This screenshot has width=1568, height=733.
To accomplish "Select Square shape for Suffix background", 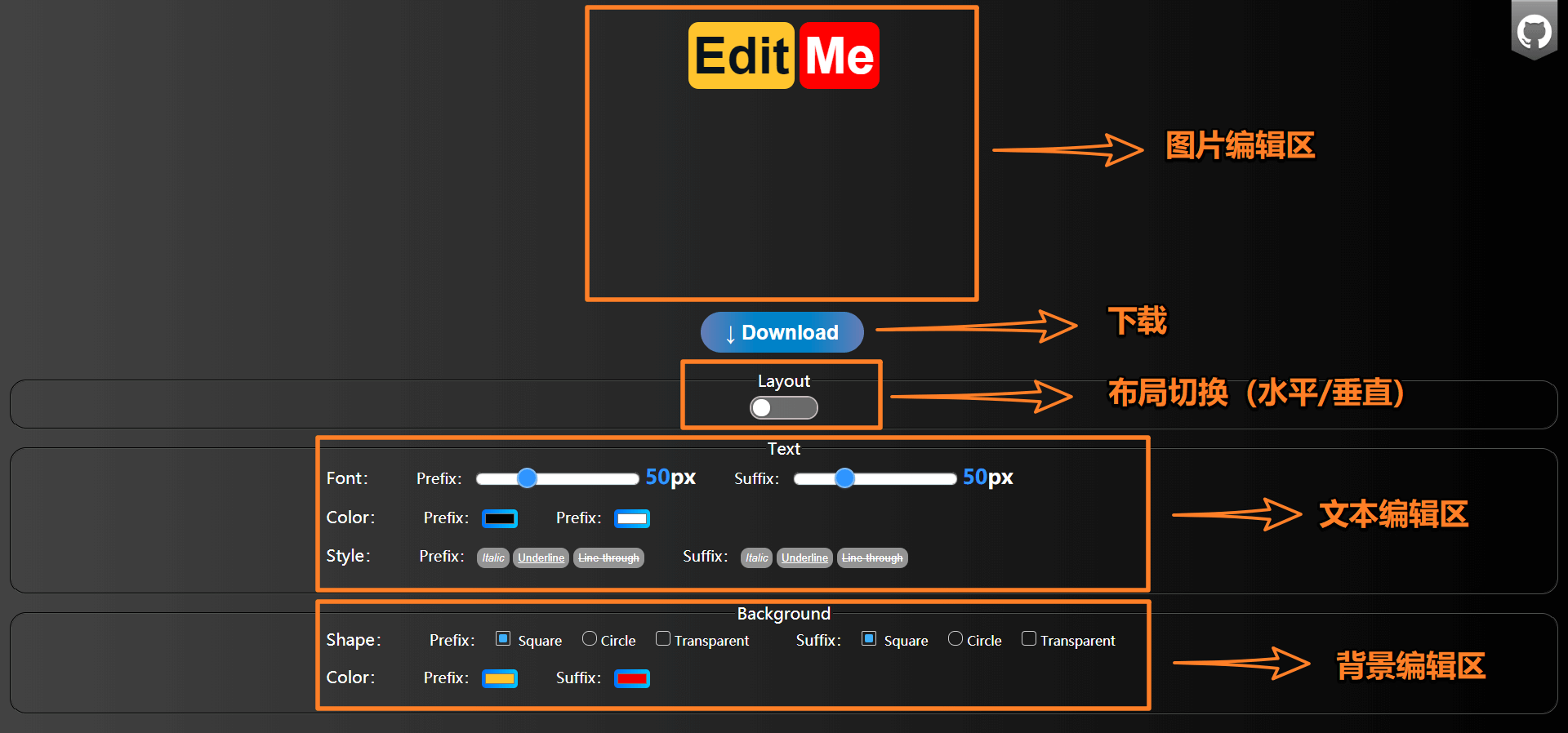I will point(869,639).
